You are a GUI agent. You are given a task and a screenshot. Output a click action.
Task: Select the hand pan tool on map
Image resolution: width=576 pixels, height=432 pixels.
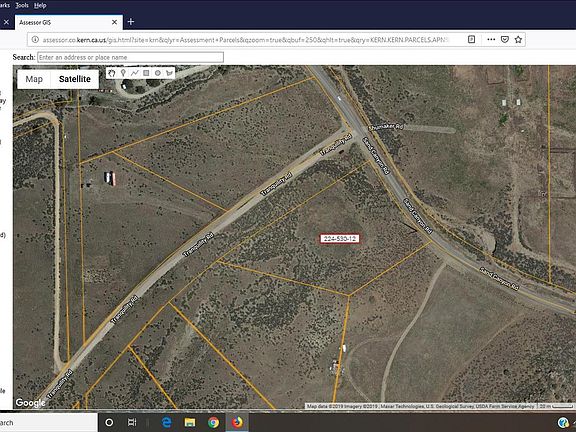[x=112, y=73]
